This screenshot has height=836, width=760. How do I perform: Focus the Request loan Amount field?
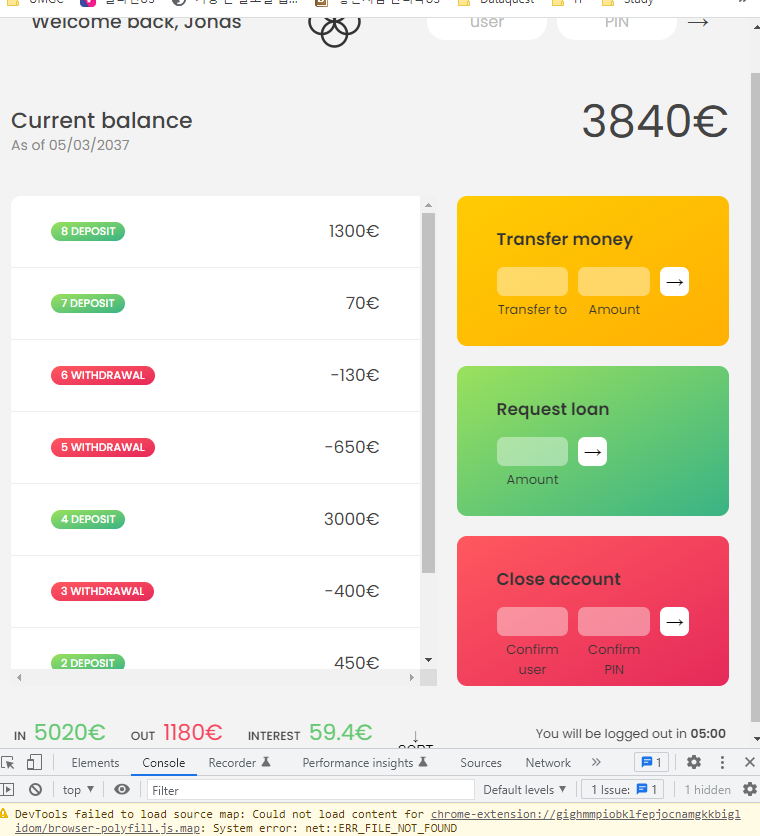[x=532, y=452]
